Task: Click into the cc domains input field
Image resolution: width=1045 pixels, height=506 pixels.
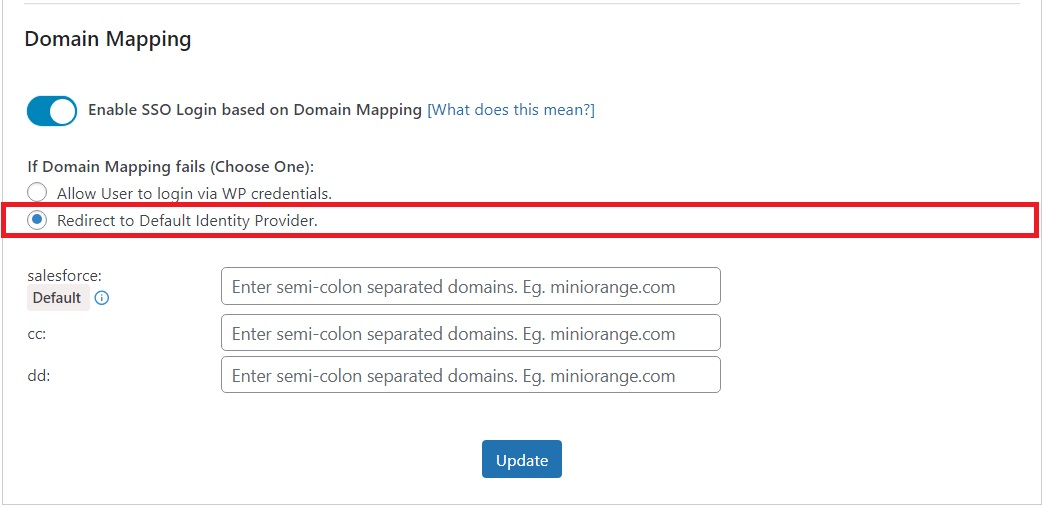Action: coord(470,334)
